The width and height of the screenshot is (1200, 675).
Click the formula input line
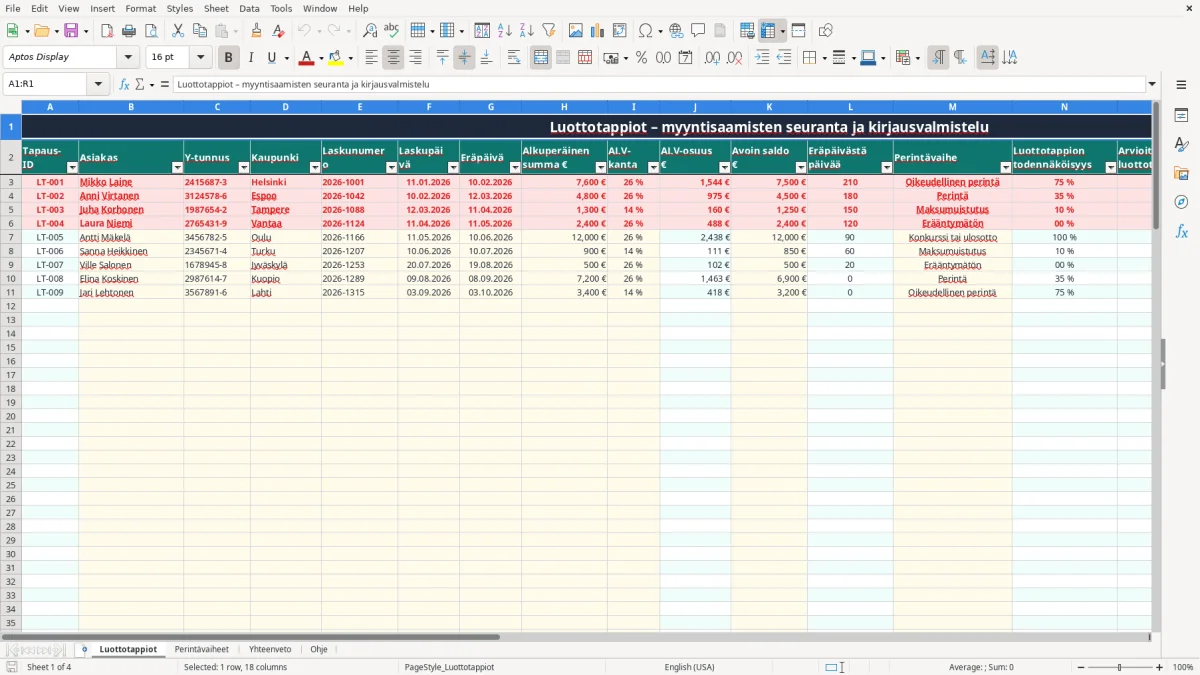pyautogui.click(x=659, y=85)
